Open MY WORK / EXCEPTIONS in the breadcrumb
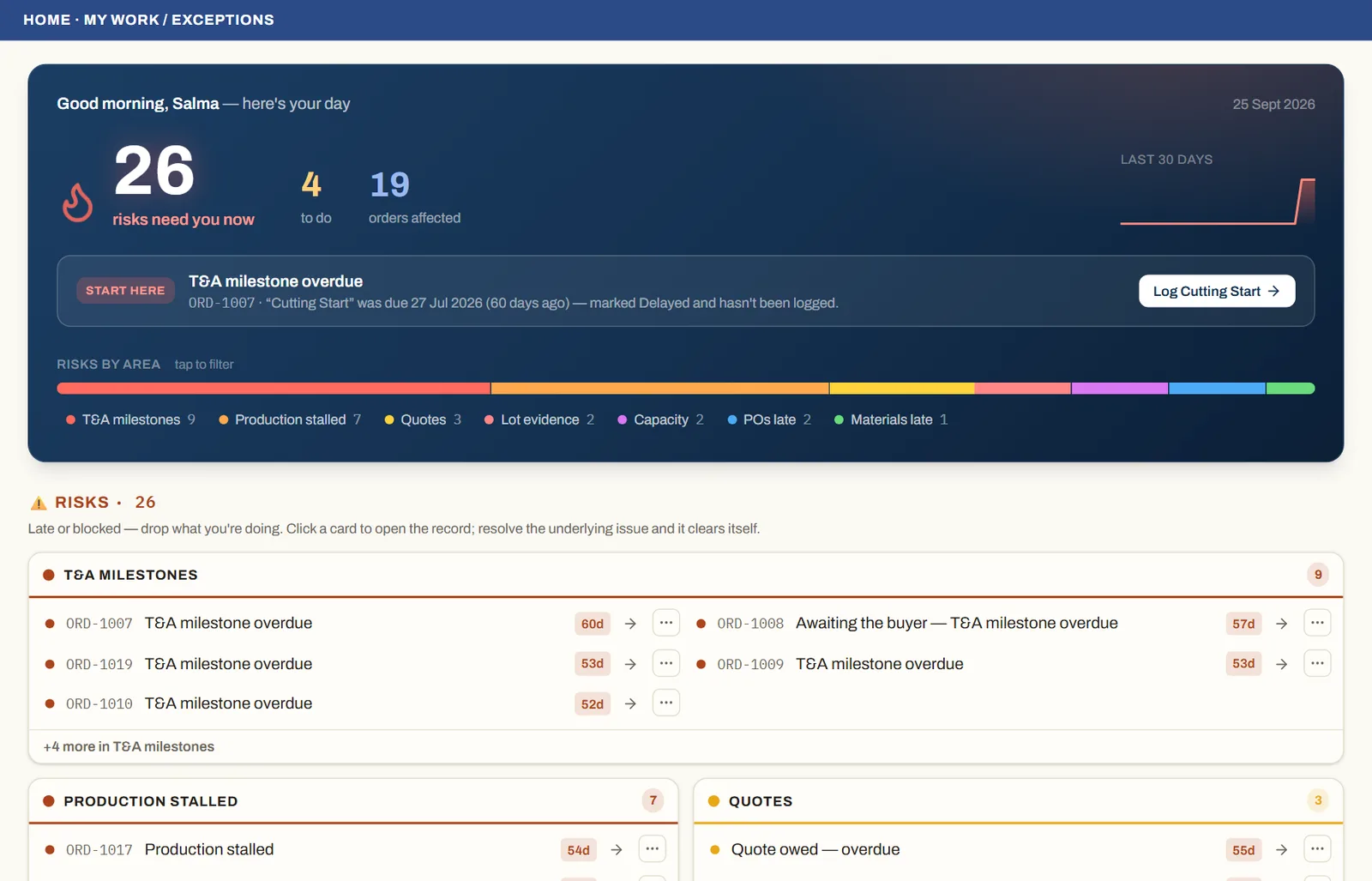 [x=179, y=20]
